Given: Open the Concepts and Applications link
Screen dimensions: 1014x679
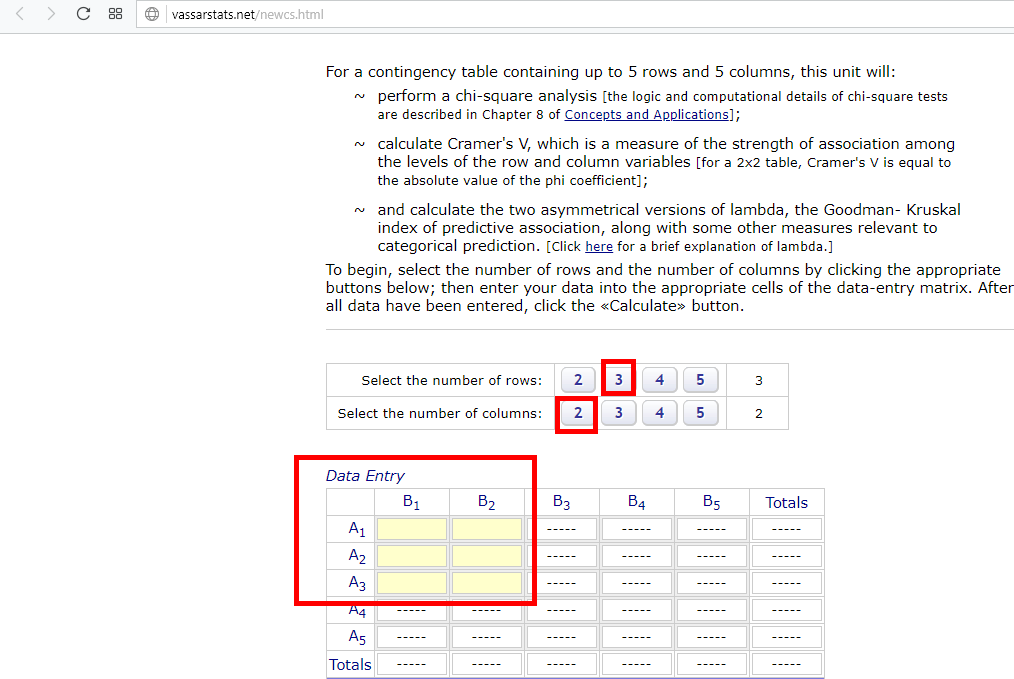Looking at the screenshot, I should [646, 114].
